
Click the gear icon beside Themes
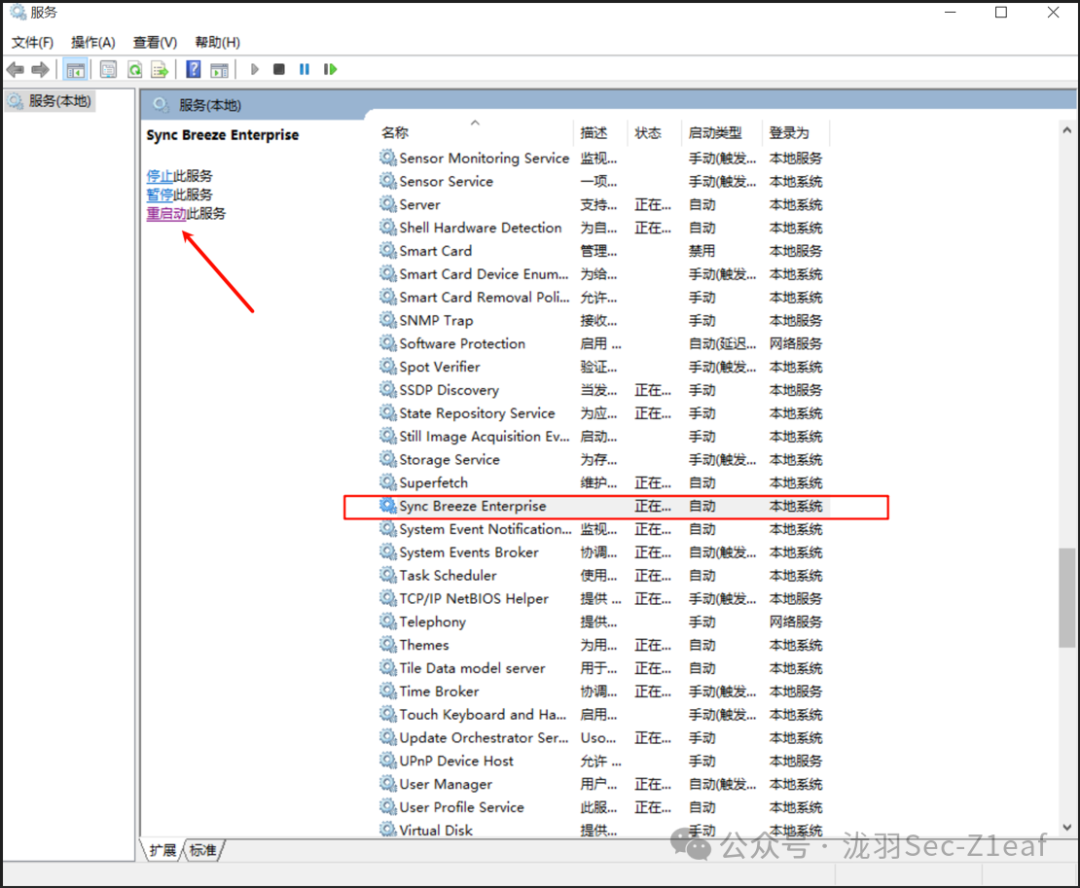[x=388, y=645]
